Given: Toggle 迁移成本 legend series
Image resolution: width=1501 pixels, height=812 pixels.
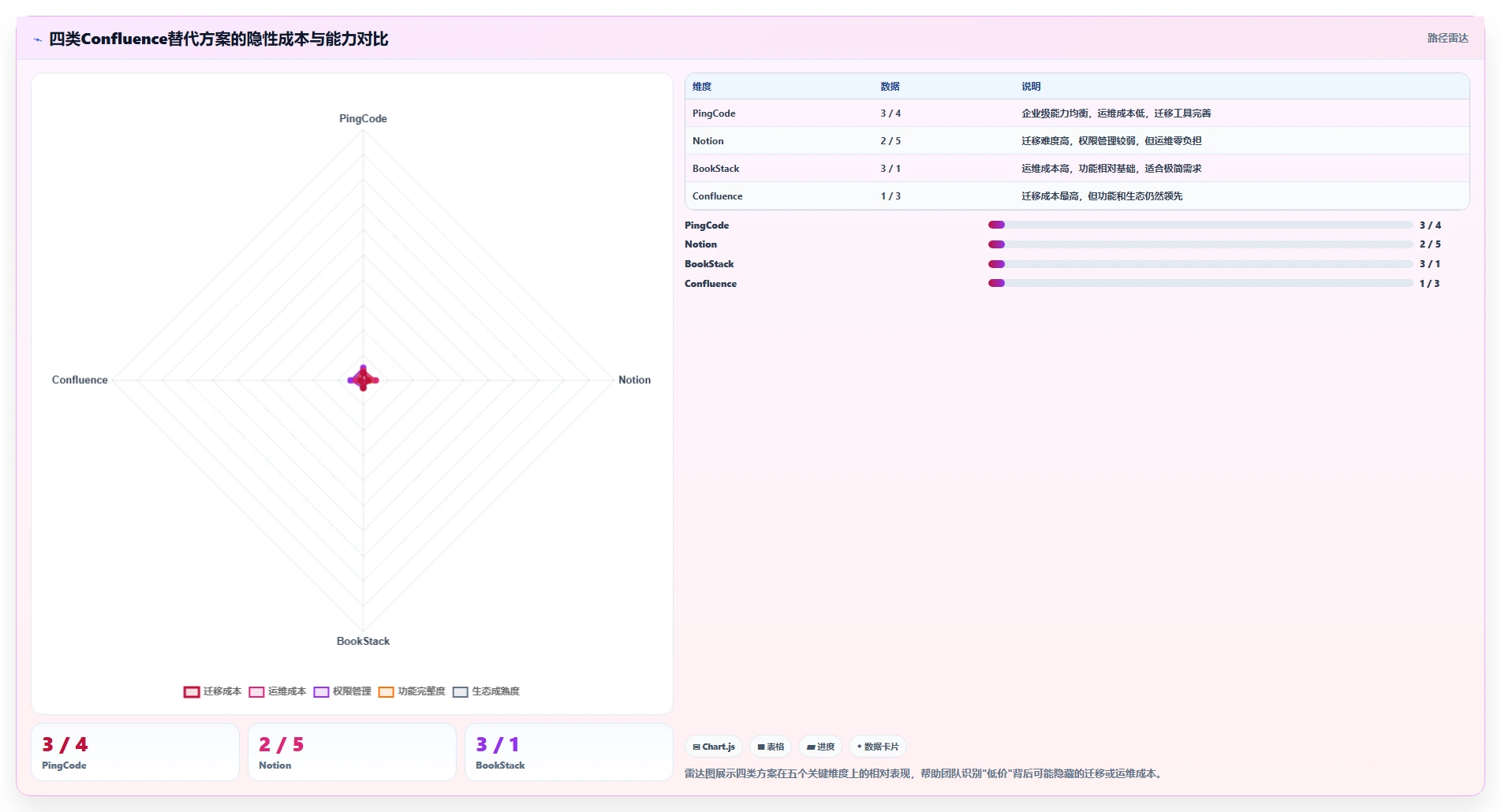Looking at the screenshot, I should (x=212, y=691).
